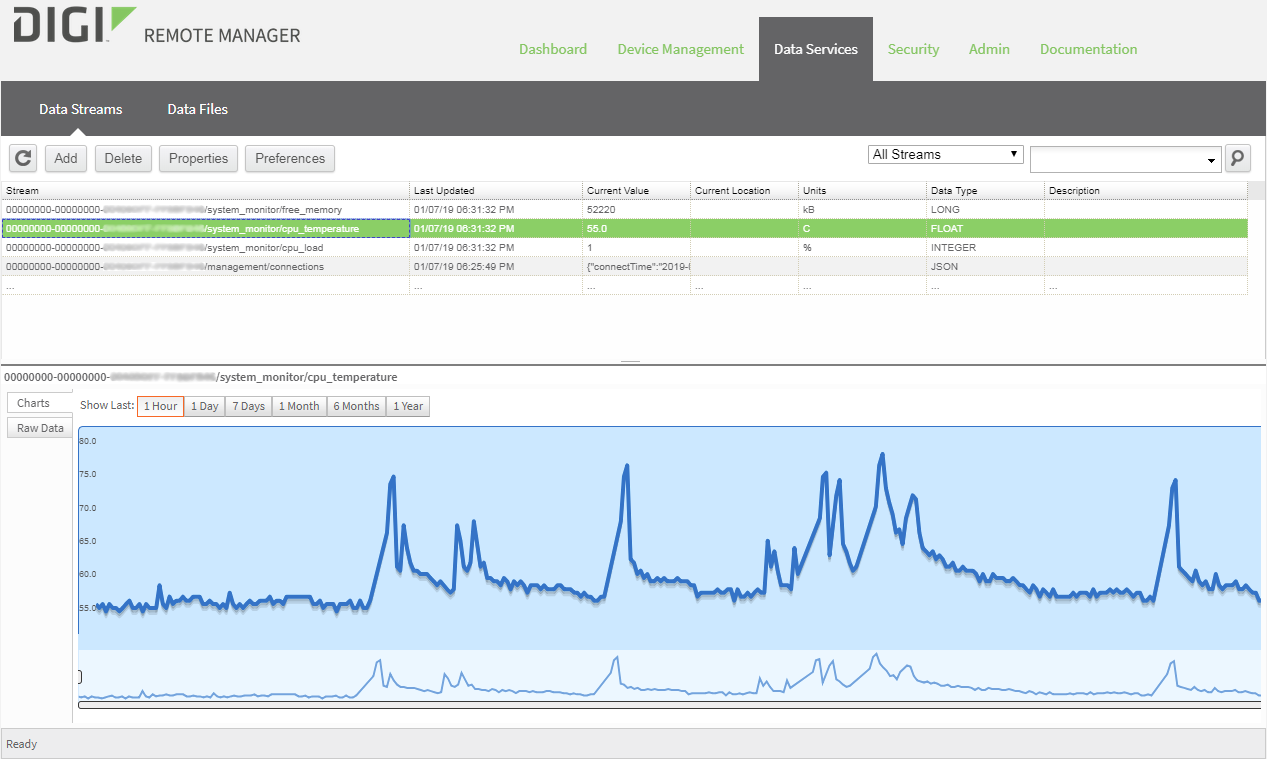Go to Device Management

tap(681, 49)
